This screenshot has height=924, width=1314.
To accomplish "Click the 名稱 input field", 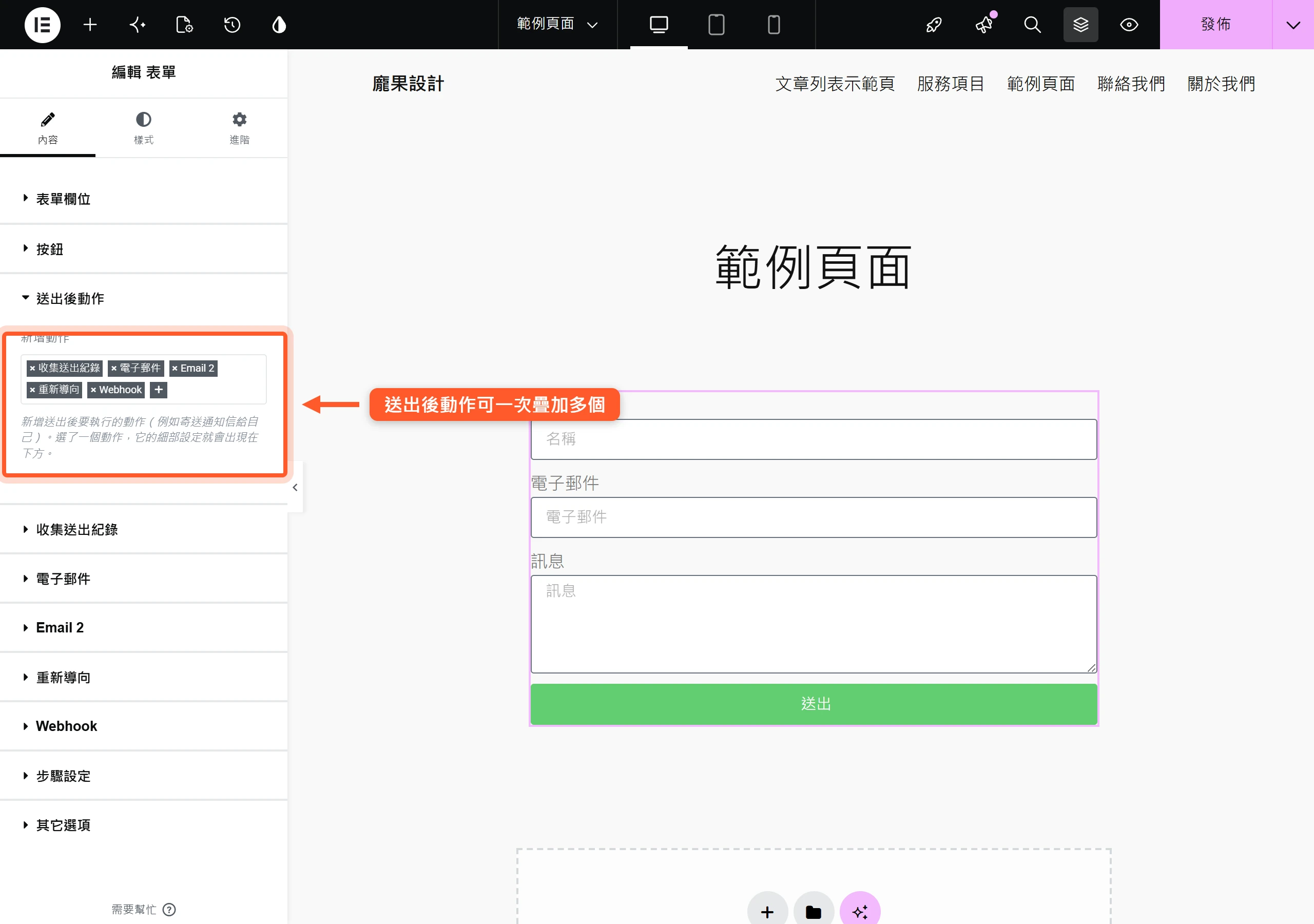I will (814, 439).
